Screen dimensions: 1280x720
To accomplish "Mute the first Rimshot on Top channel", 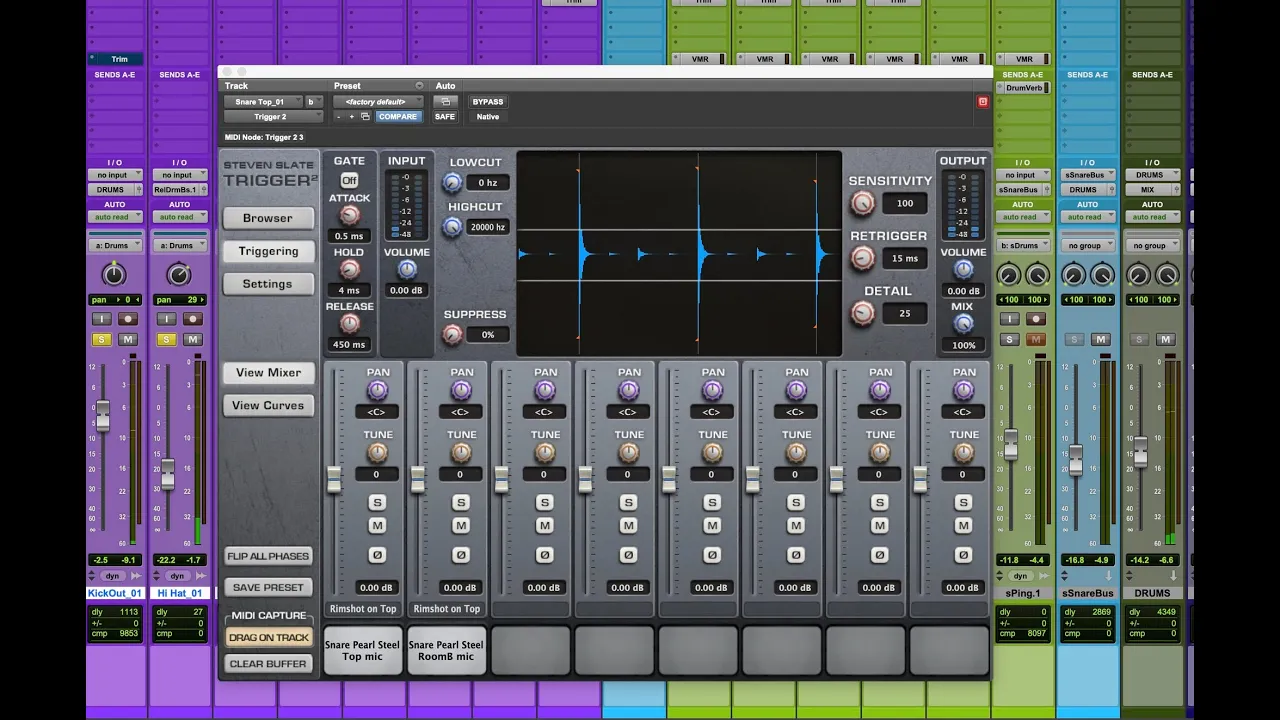I will (x=377, y=525).
